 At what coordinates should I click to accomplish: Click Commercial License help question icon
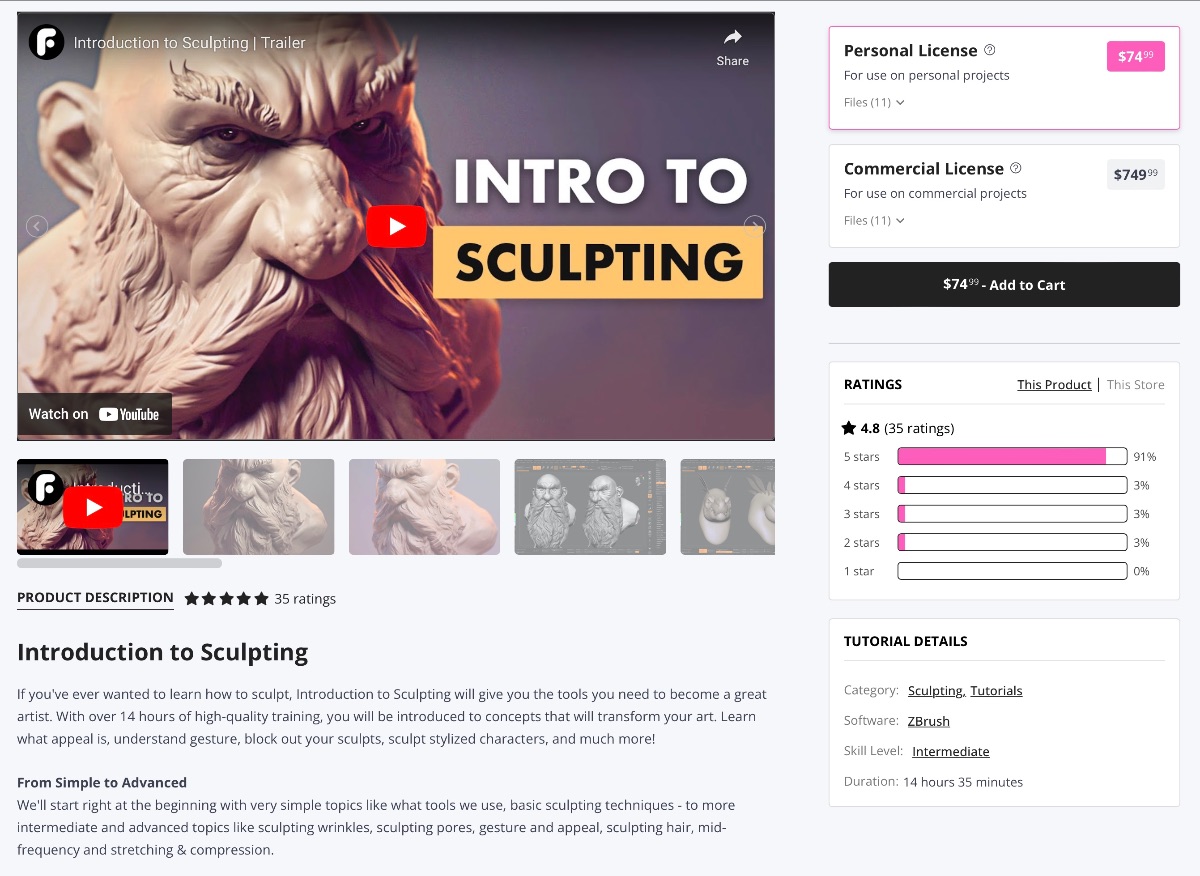(x=1016, y=168)
